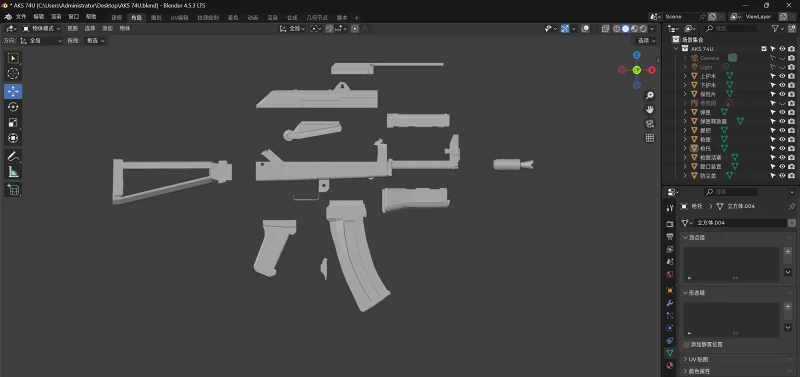Viewport: 800px width, 377px height.
Task: Select the 3D Cursor tool
Action: click(13, 73)
